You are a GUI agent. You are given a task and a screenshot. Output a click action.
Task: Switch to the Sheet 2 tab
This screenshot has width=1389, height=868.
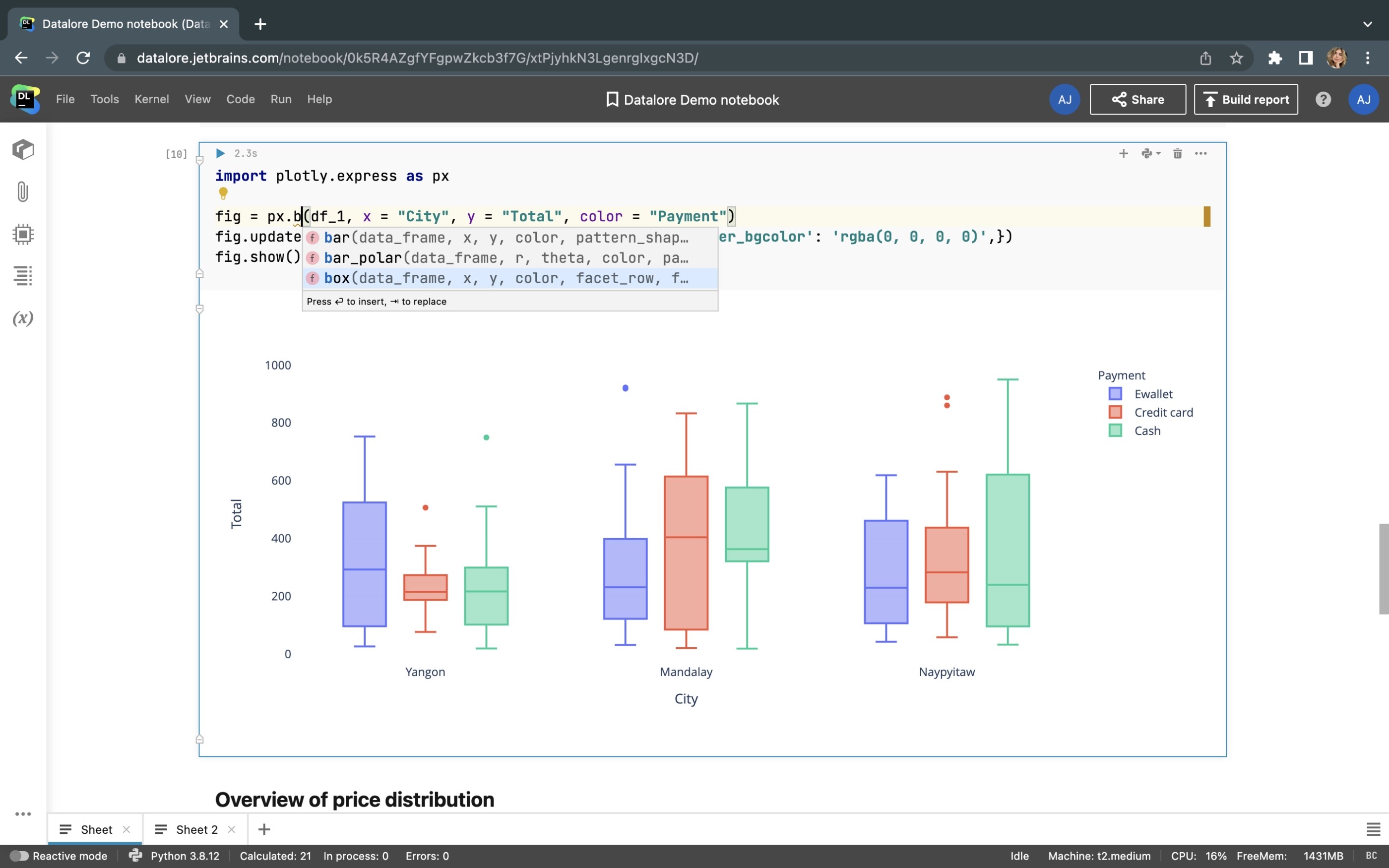click(x=196, y=829)
